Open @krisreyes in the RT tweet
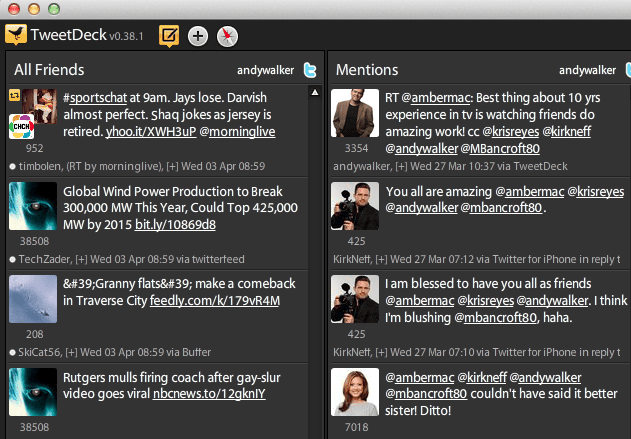This screenshot has height=439, width=631. click(x=511, y=132)
